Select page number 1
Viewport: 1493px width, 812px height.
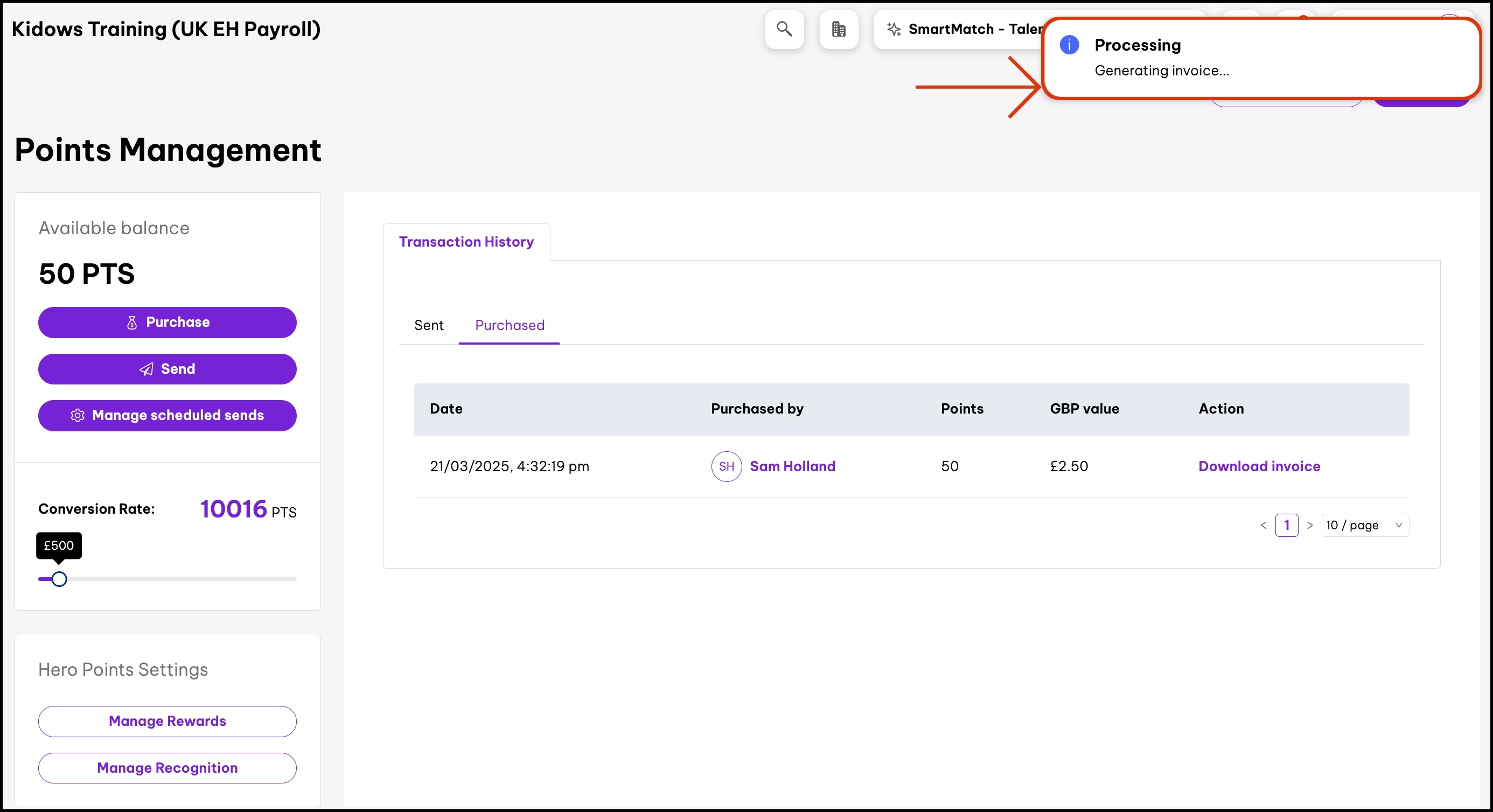point(1286,525)
